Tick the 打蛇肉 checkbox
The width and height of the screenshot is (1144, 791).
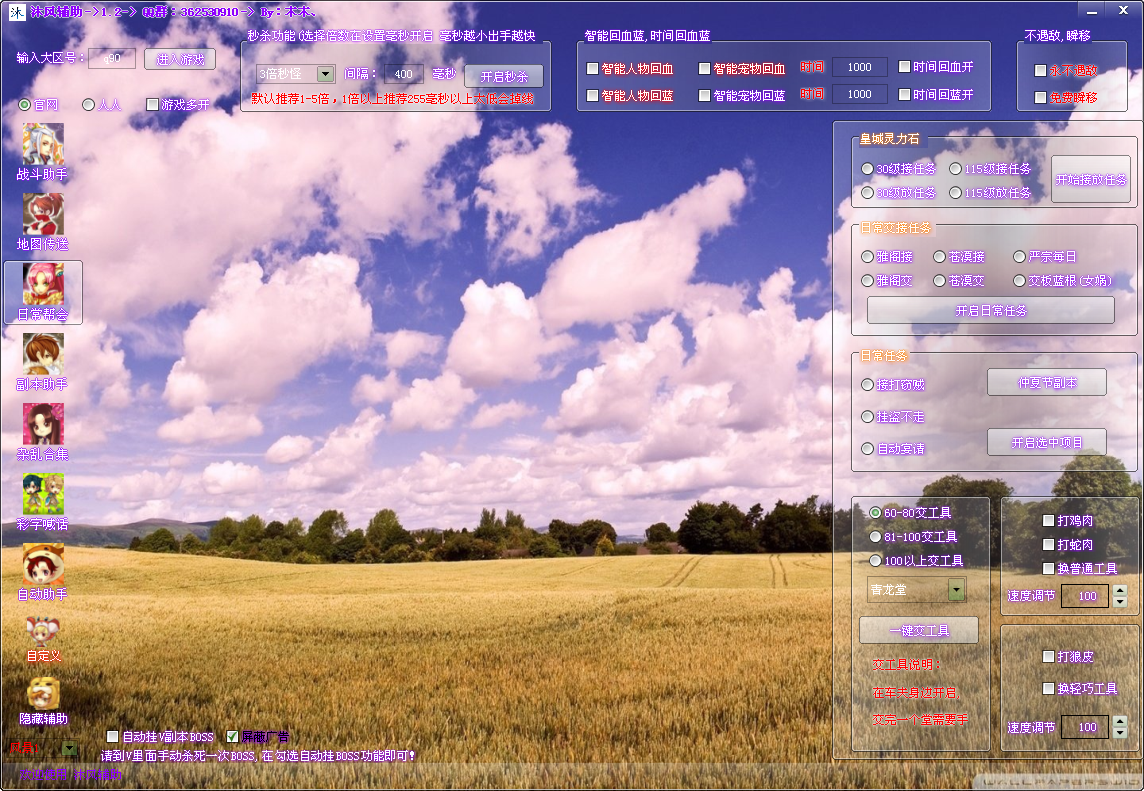coord(1048,544)
